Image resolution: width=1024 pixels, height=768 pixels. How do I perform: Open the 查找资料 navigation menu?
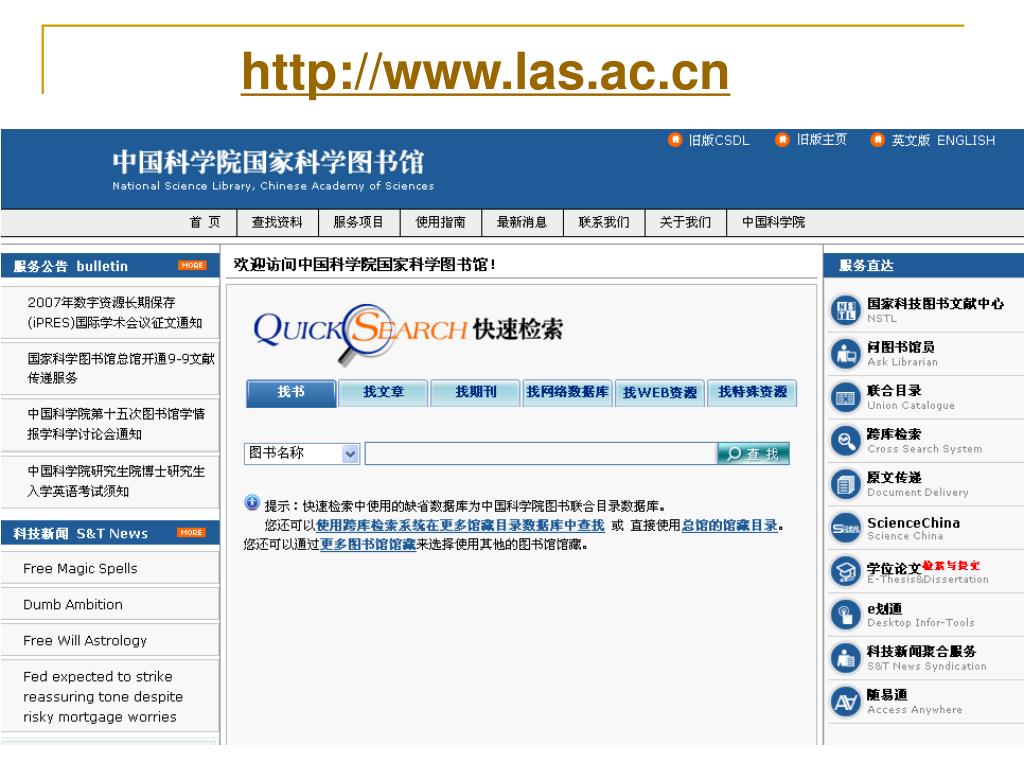(x=277, y=222)
